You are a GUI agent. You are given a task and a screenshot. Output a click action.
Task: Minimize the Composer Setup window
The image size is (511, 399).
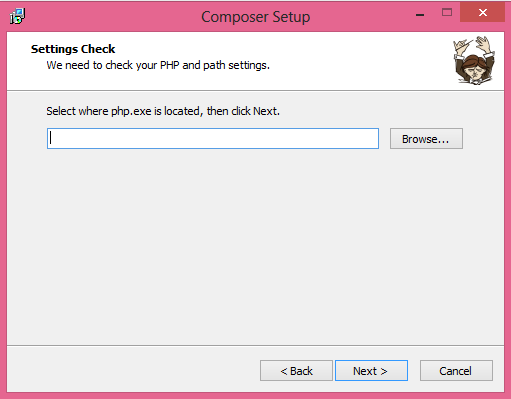pos(420,15)
